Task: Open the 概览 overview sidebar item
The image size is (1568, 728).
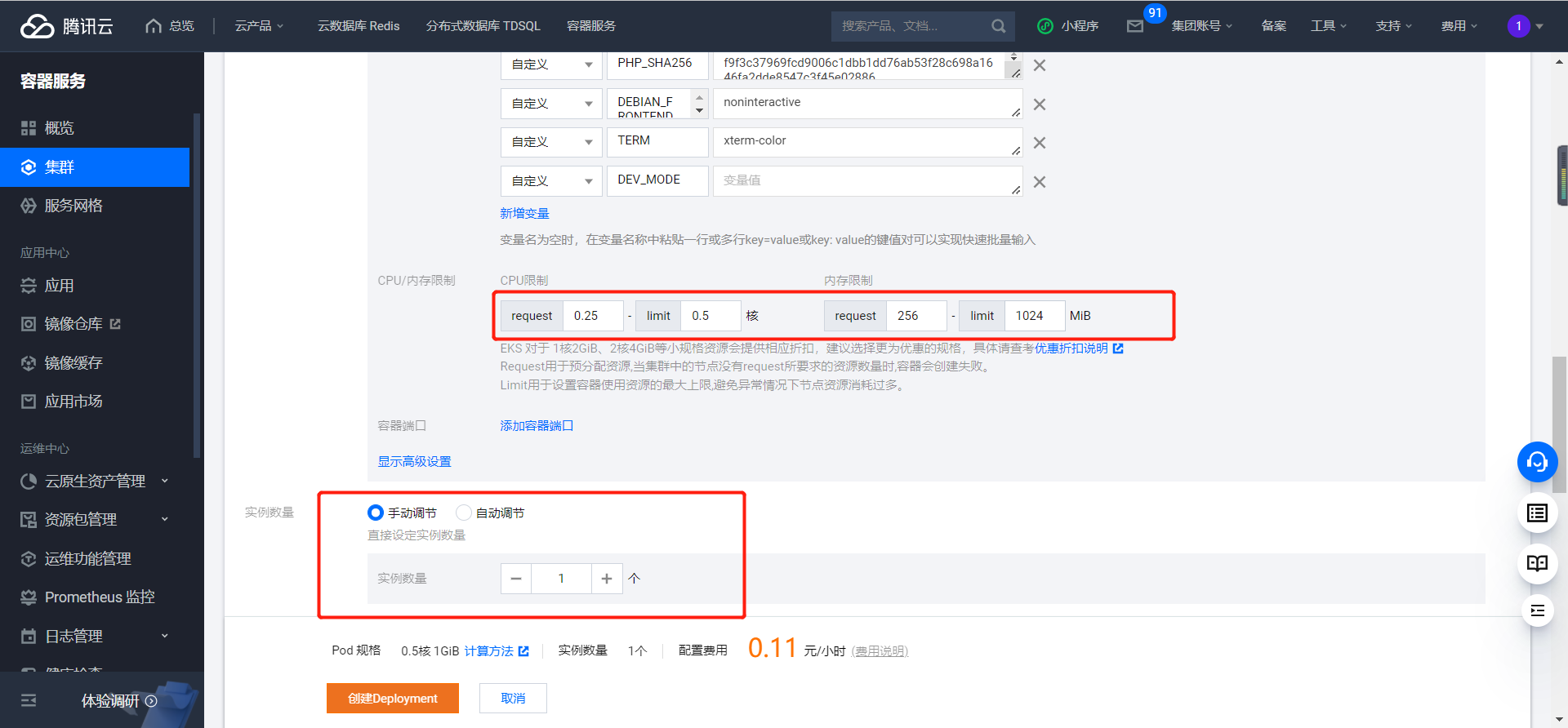Action: click(x=95, y=128)
